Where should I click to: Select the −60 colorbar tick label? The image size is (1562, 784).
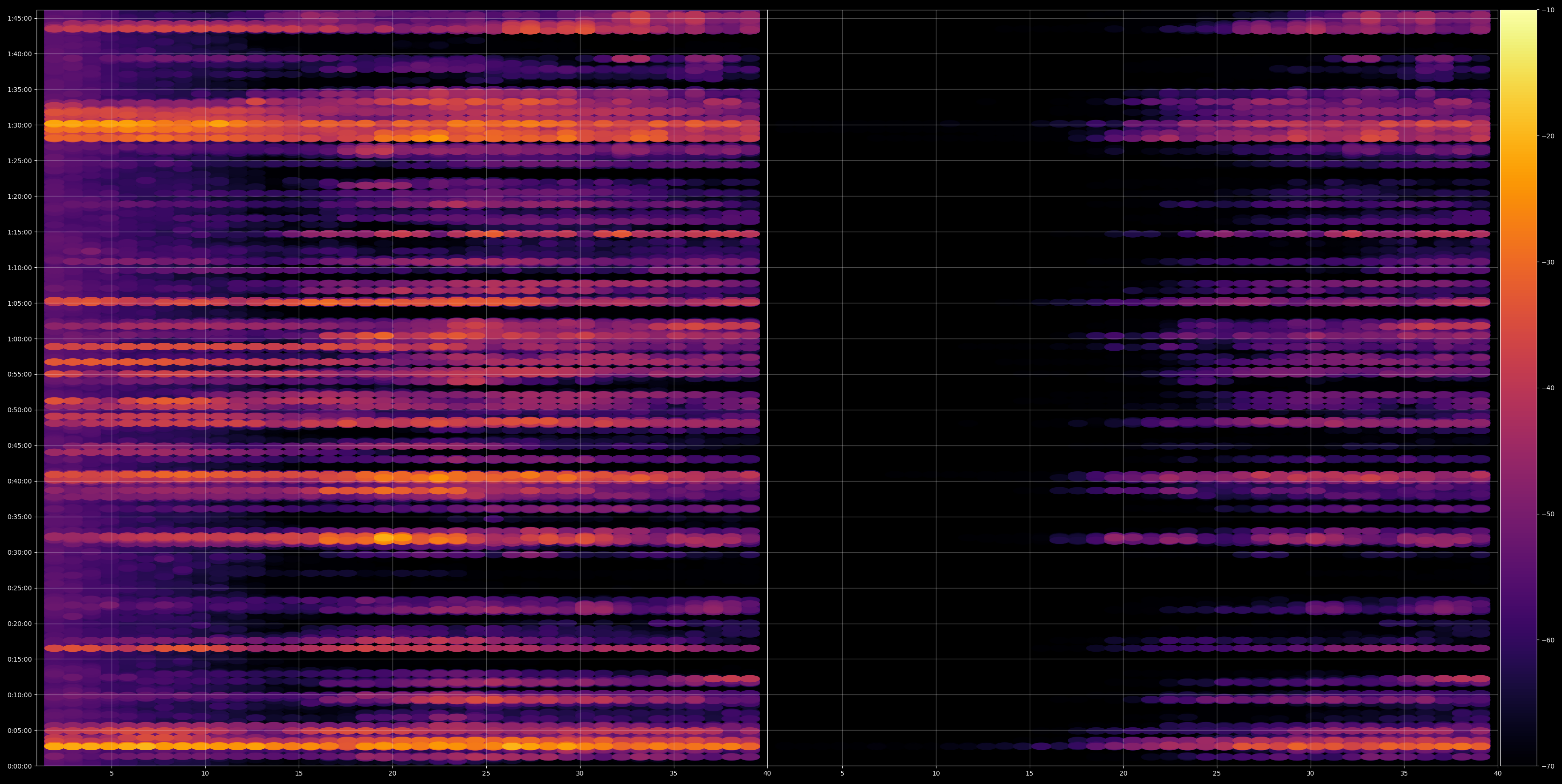[1548, 641]
